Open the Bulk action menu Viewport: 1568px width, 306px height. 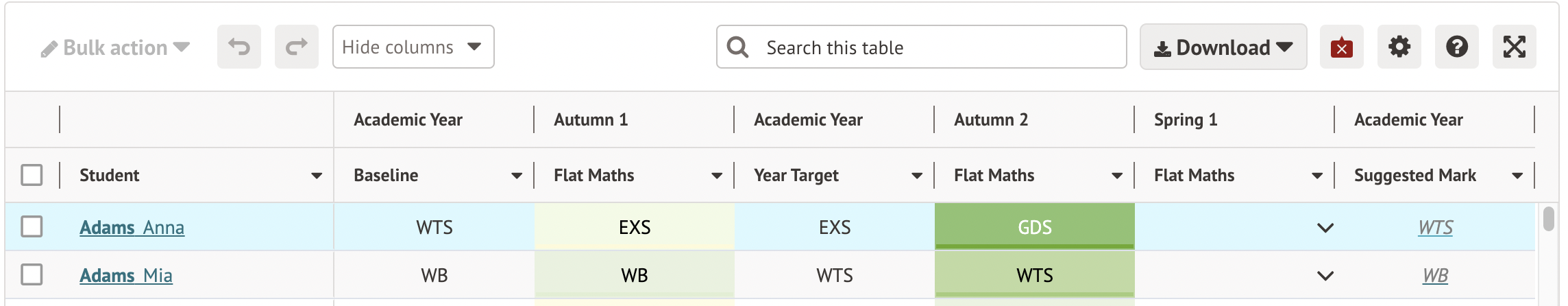(x=115, y=47)
